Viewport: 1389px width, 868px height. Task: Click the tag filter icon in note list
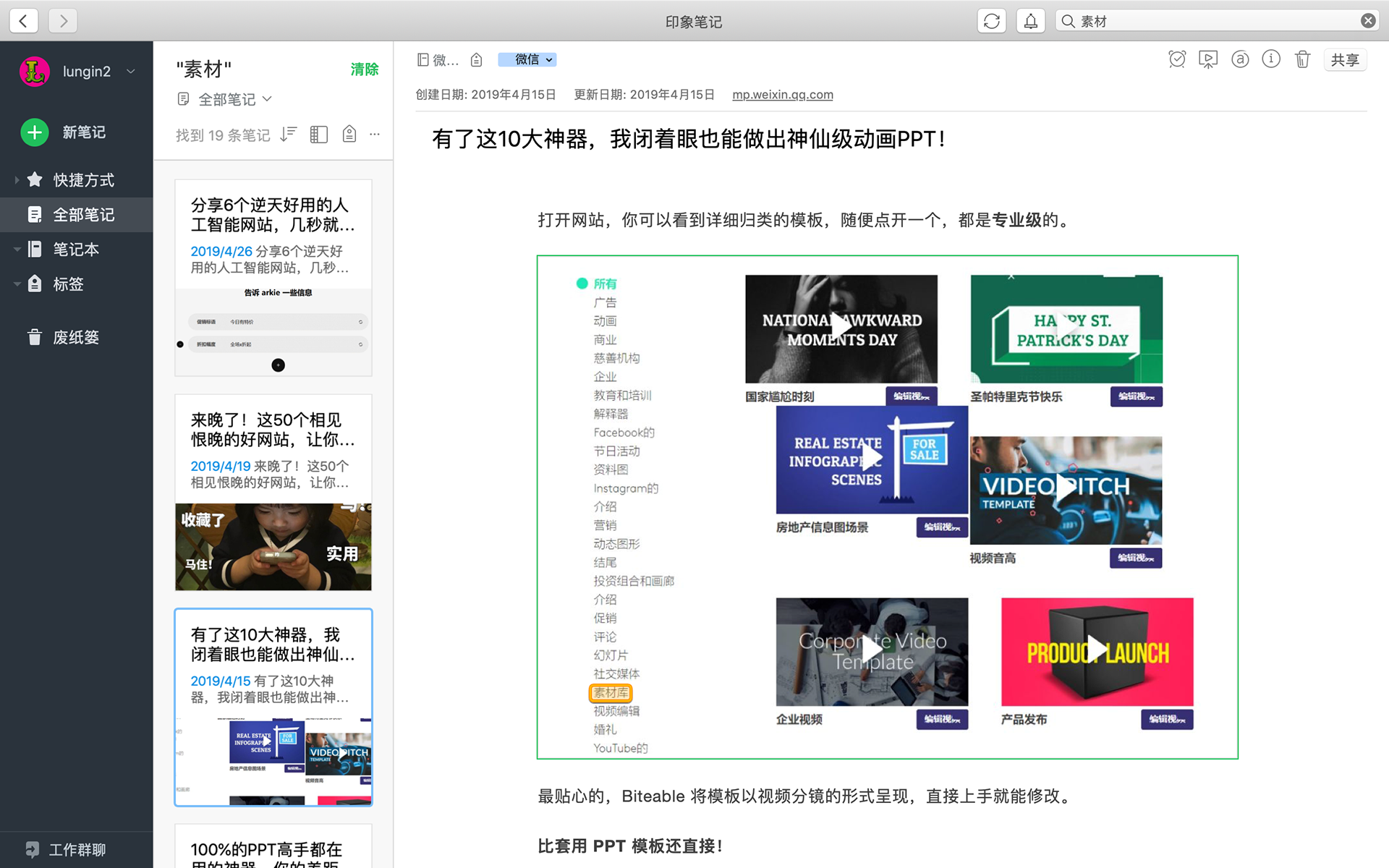(x=349, y=134)
